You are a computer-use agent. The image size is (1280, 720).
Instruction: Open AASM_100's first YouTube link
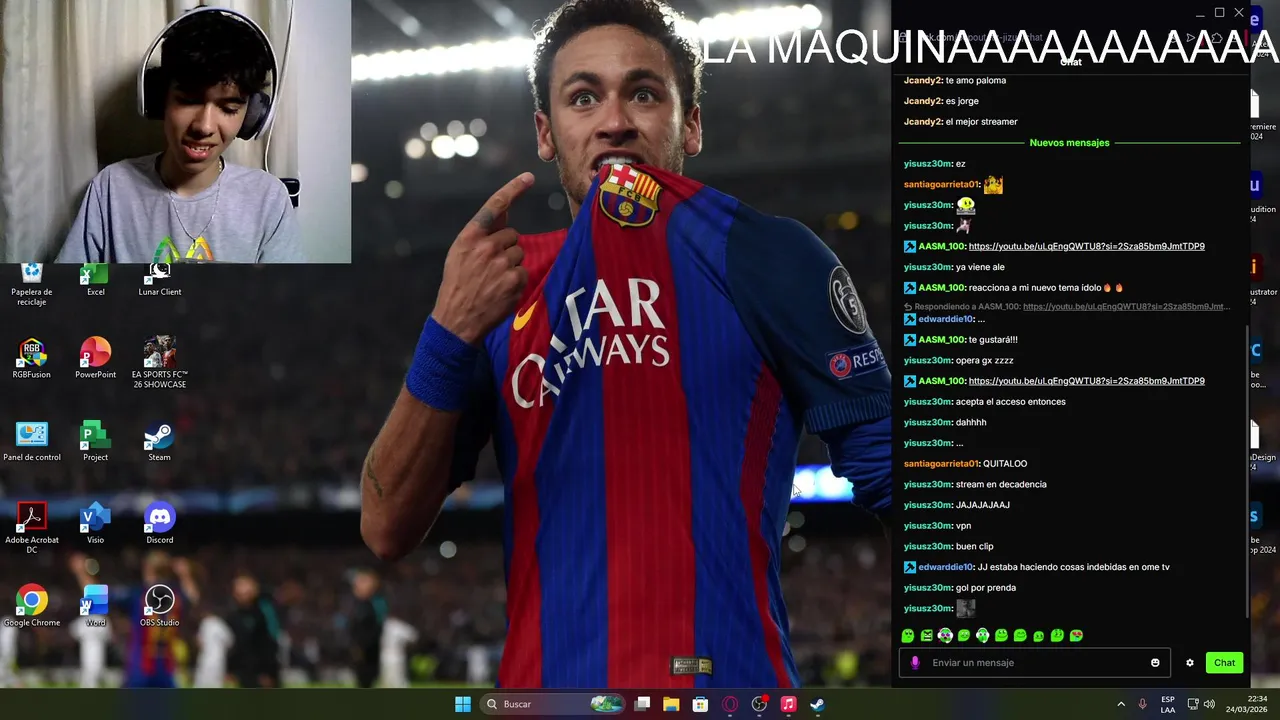[x=1086, y=246]
